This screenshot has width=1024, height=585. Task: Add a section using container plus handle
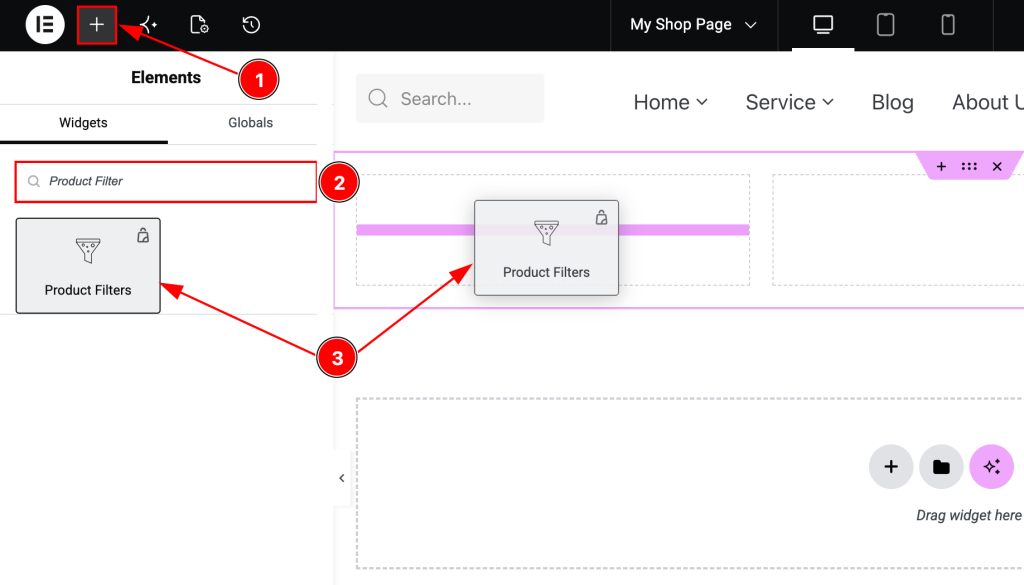(x=941, y=166)
